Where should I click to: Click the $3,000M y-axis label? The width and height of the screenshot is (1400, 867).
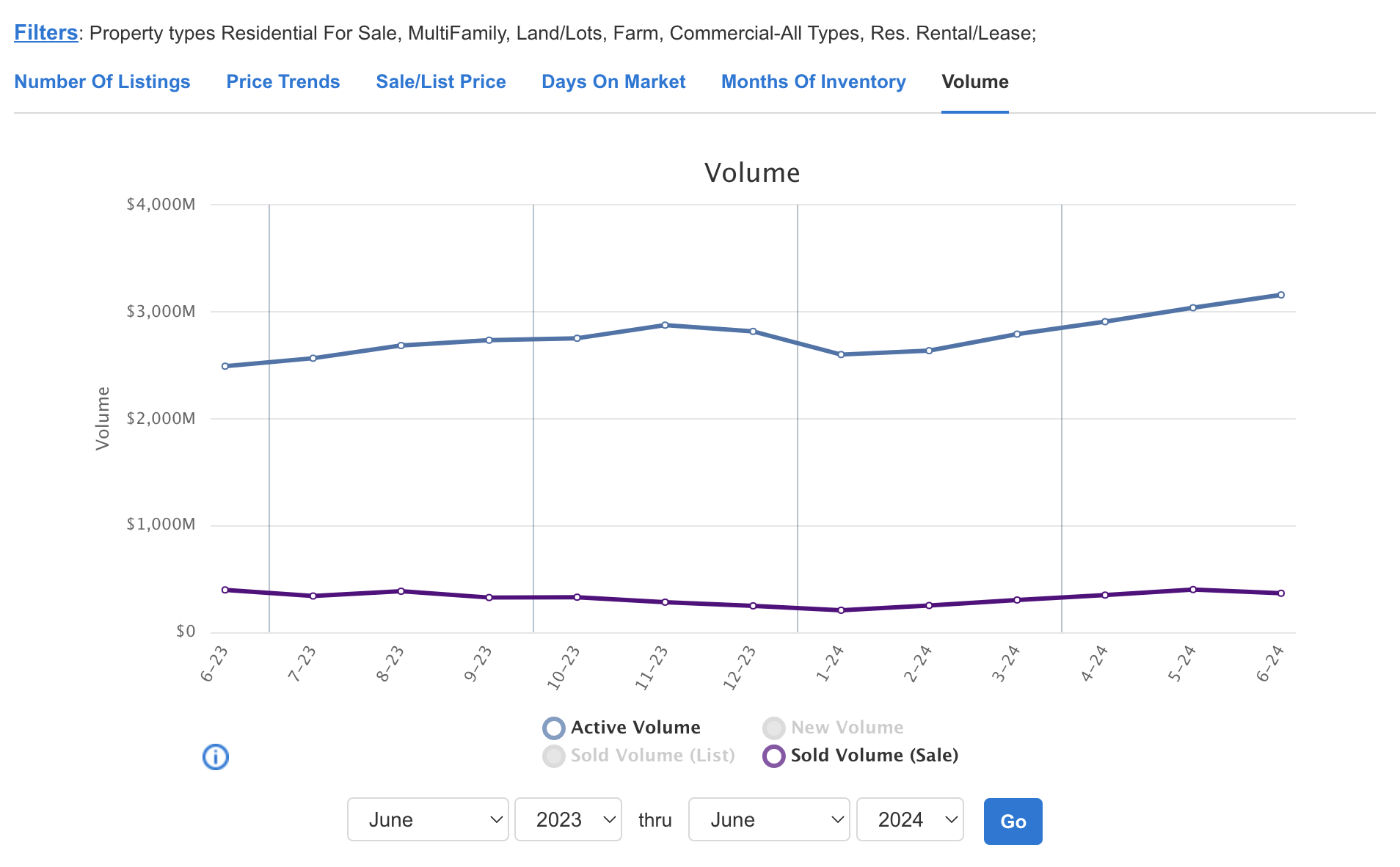pyautogui.click(x=161, y=312)
